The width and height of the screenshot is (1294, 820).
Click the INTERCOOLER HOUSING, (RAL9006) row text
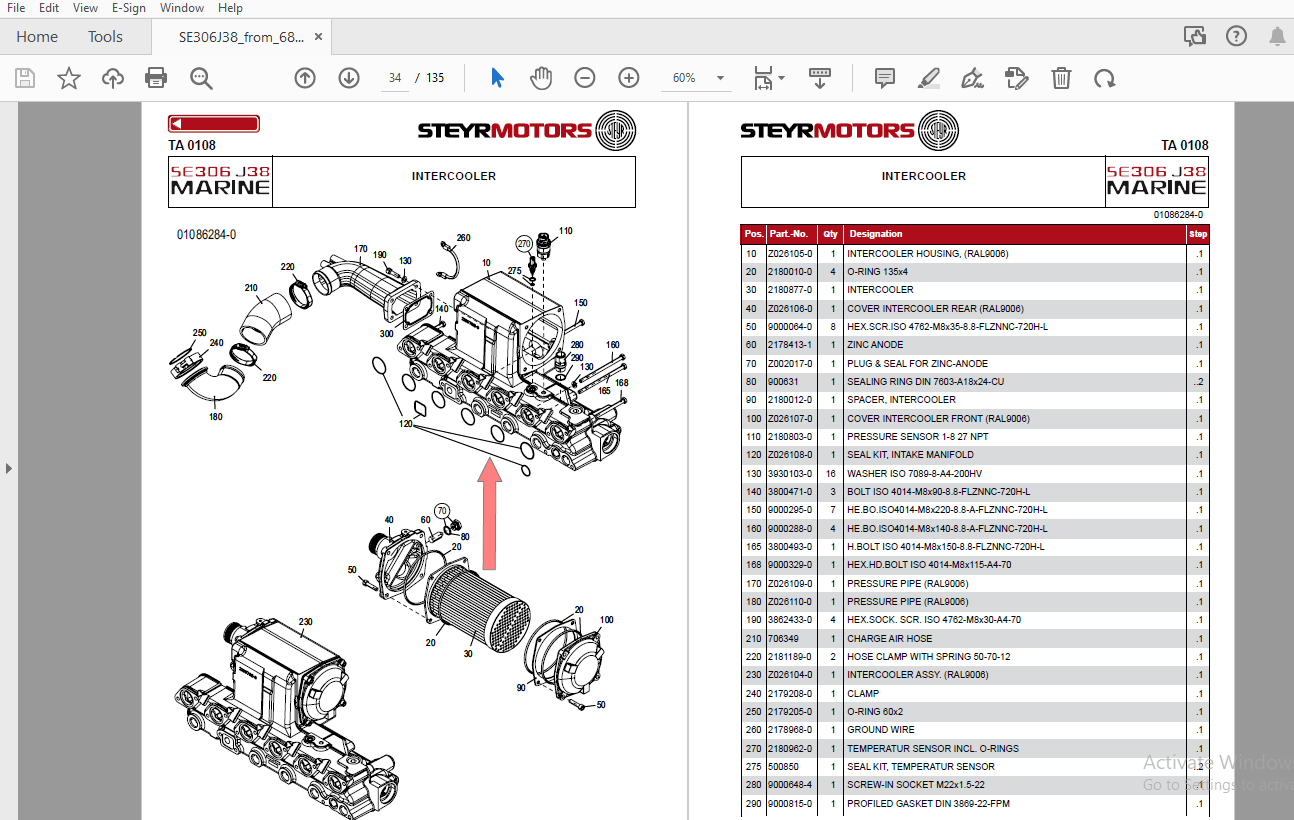pyautogui.click(x=927, y=254)
